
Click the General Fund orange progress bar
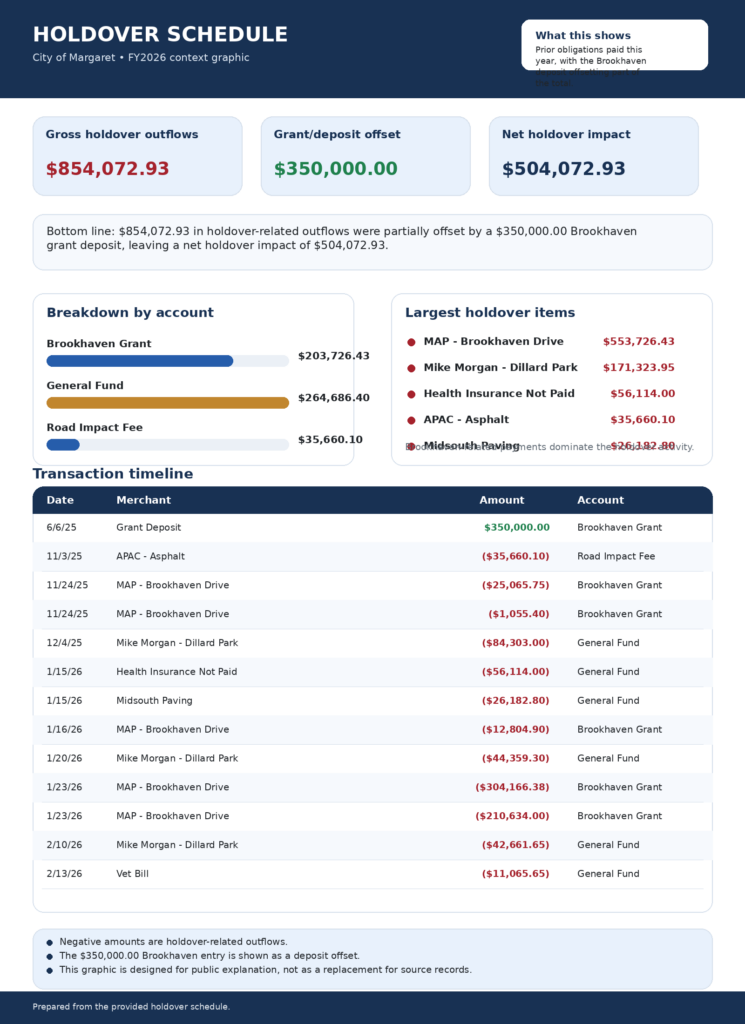[x=167, y=403]
